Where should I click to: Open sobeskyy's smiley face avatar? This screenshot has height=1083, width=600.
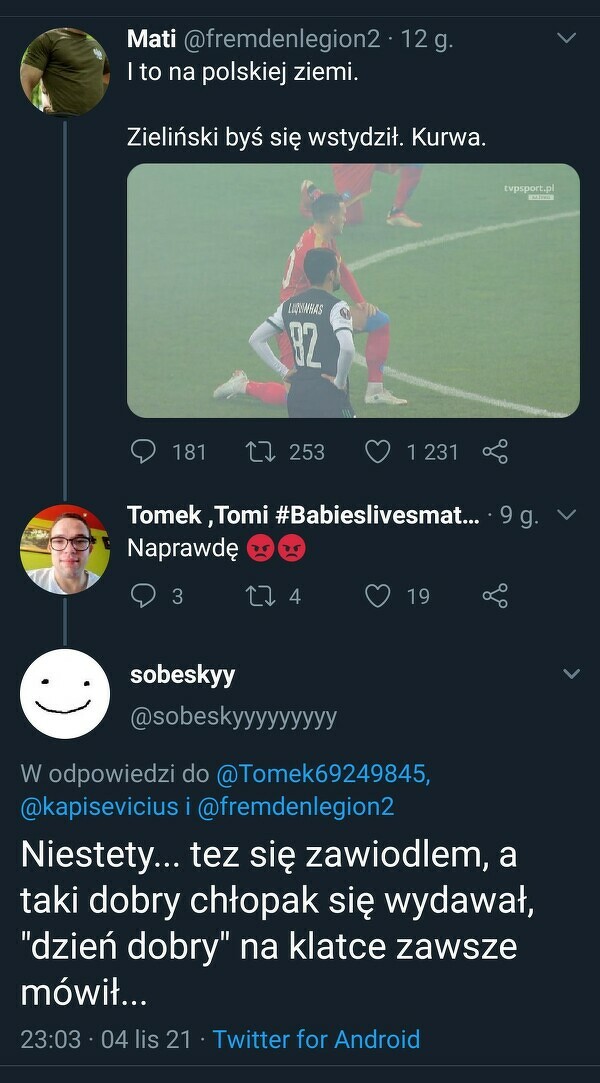(x=65, y=693)
